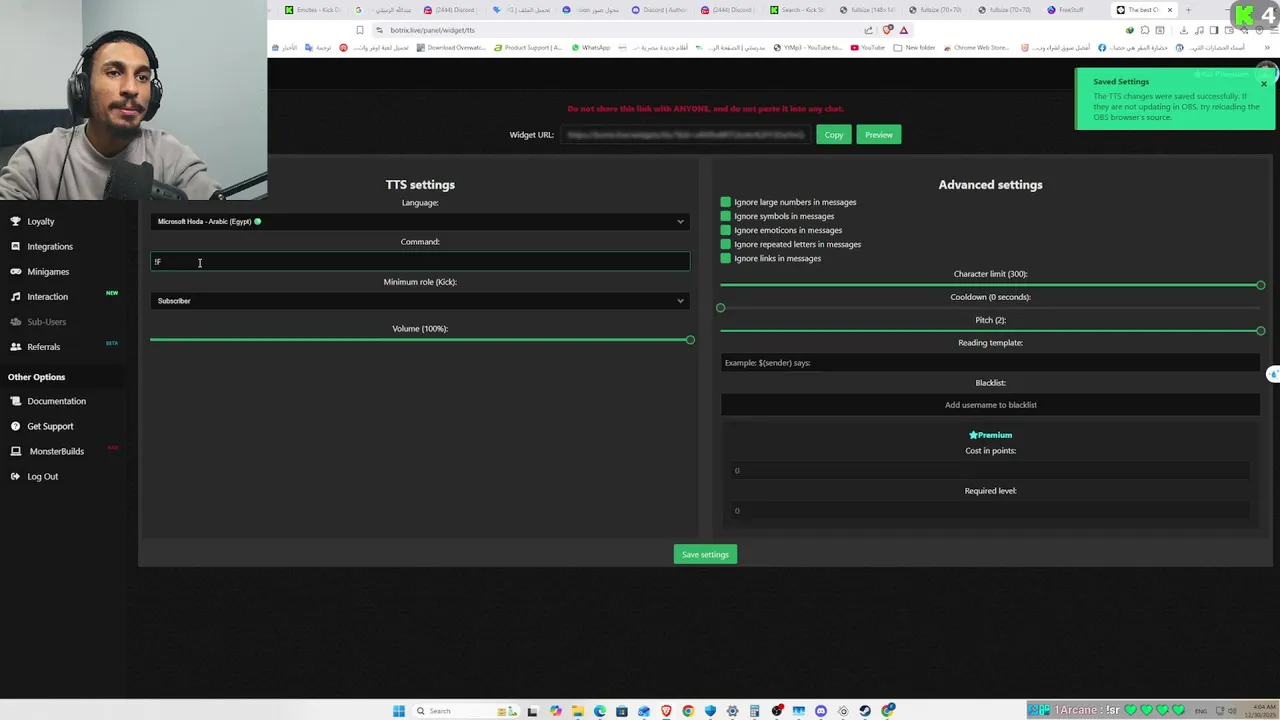Click Add username to blacklist field
This screenshot has height=720, width=1280.
click(x=990, y=404)
